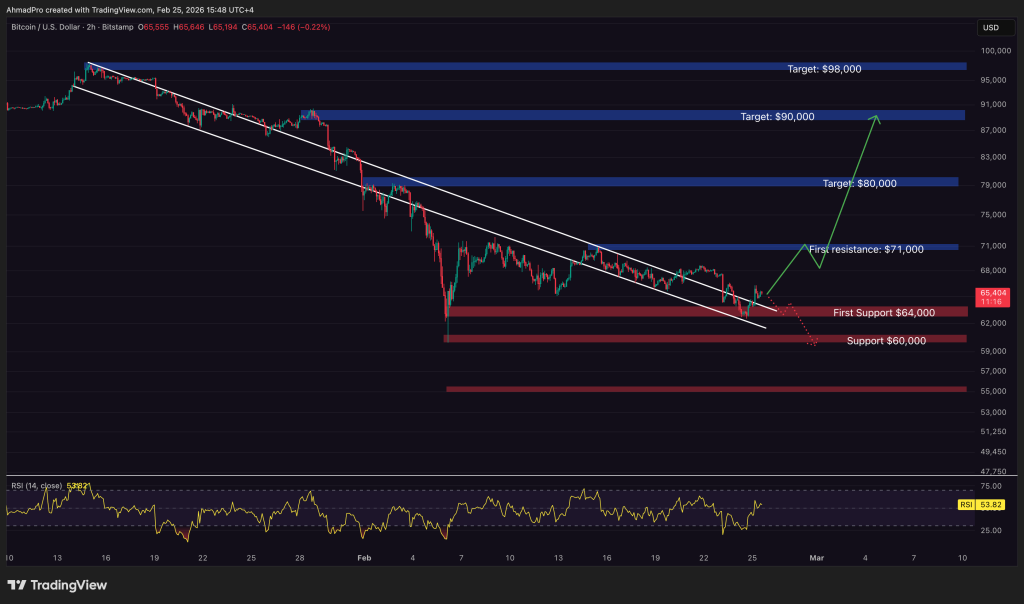
Task: Select the Feb label on the time axis
Action: (x=363, y=558)
